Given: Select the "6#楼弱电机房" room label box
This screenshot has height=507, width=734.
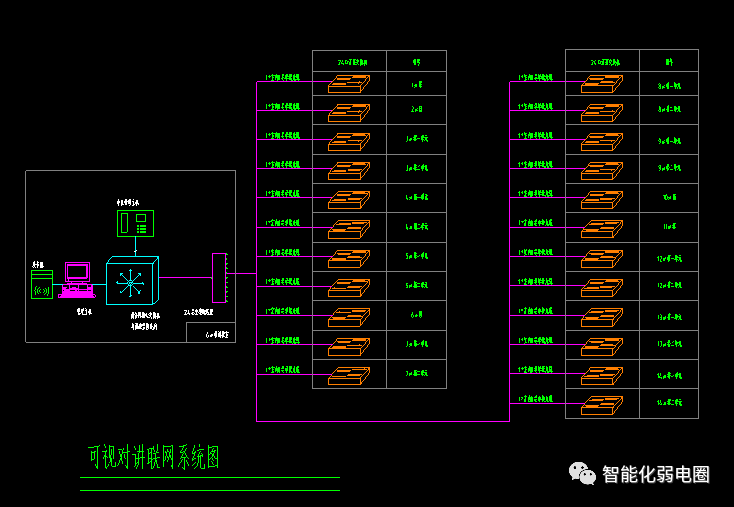Looking at the screenshot, I should click(211, 332).
